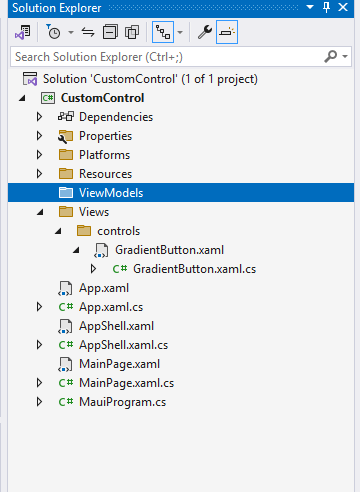Open Properties wrench icon
360x492 pixels.
click(x=205, y=32)
